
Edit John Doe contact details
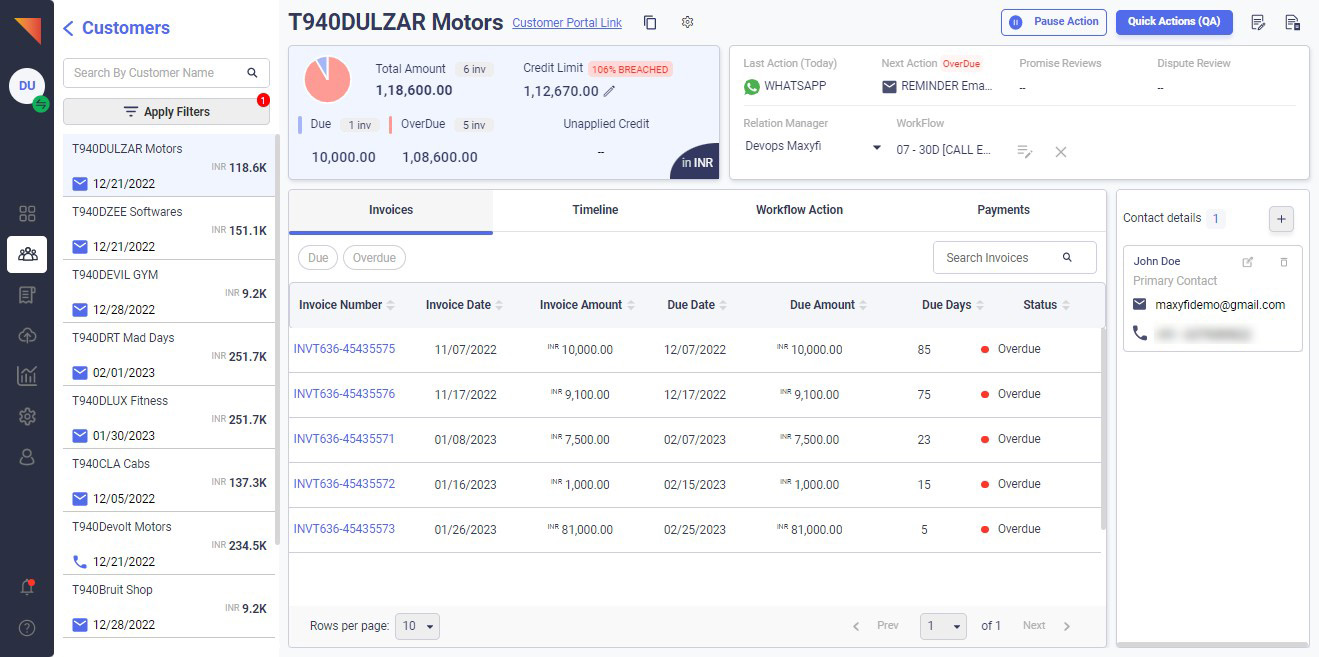click(x=1247, y=262)
